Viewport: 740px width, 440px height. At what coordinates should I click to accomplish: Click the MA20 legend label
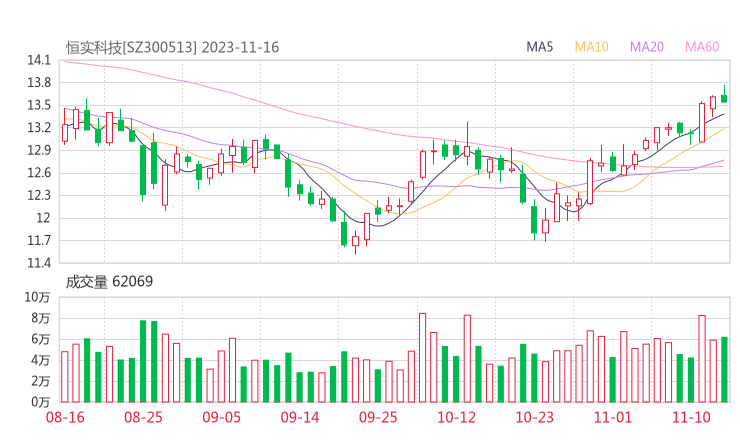point(647,47)
